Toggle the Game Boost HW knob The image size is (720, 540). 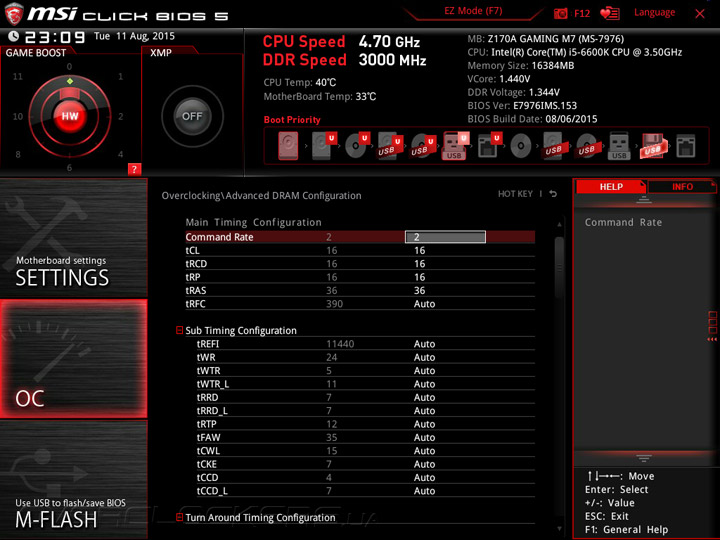point(70,116)
